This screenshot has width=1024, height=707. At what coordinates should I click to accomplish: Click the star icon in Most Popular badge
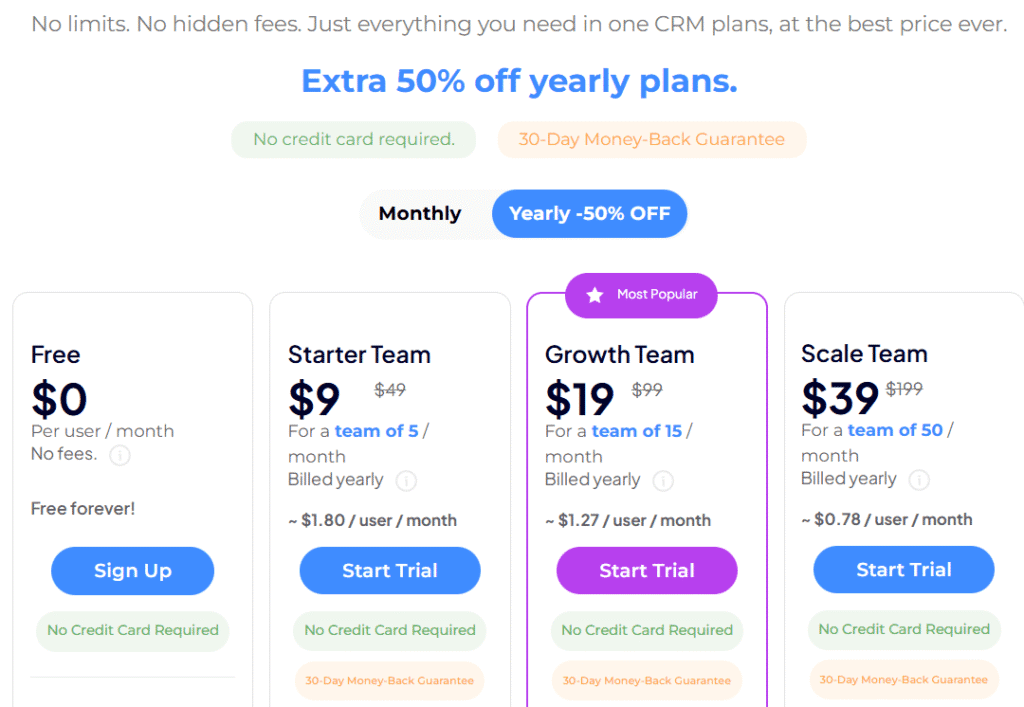click(x=595, y=295)
